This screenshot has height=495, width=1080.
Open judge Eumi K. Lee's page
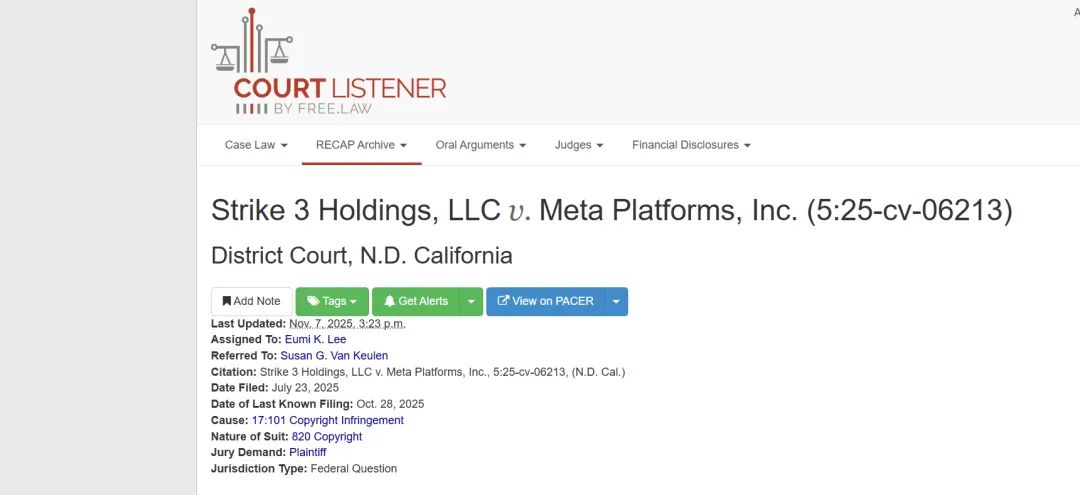(315, 340)
